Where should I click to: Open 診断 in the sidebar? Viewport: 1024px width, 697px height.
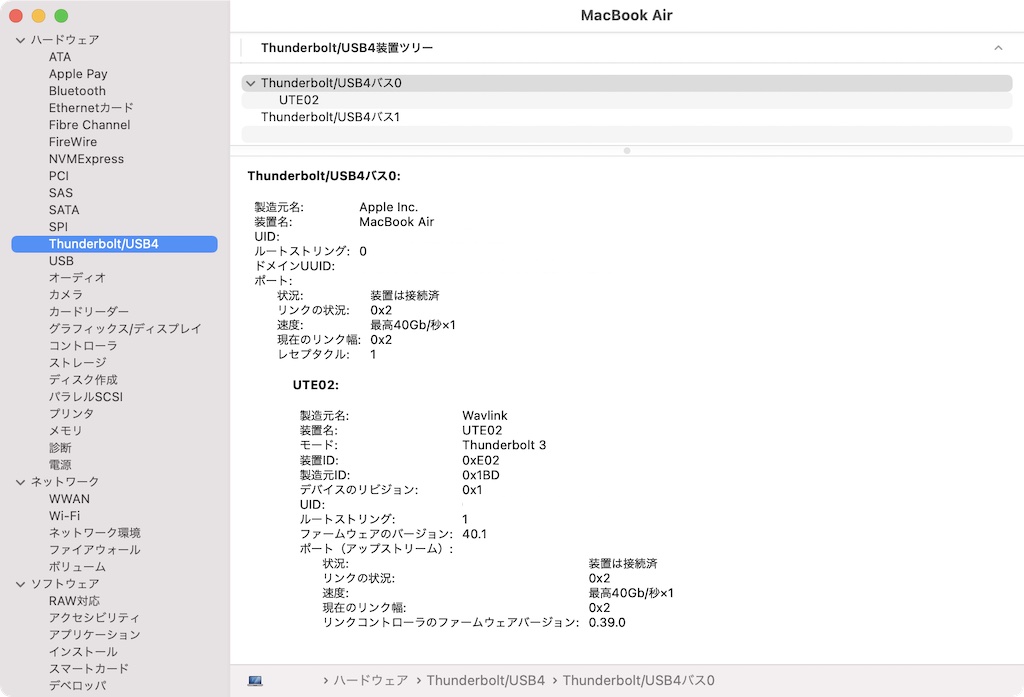(60, 447)
